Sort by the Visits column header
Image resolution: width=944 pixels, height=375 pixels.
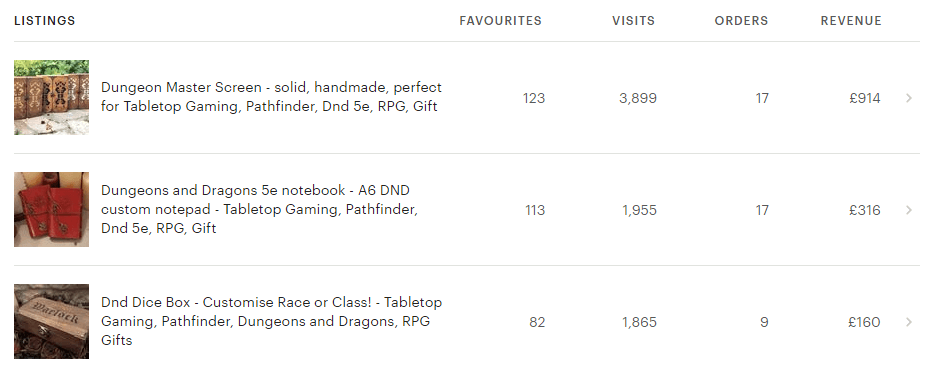click(633, 21)
